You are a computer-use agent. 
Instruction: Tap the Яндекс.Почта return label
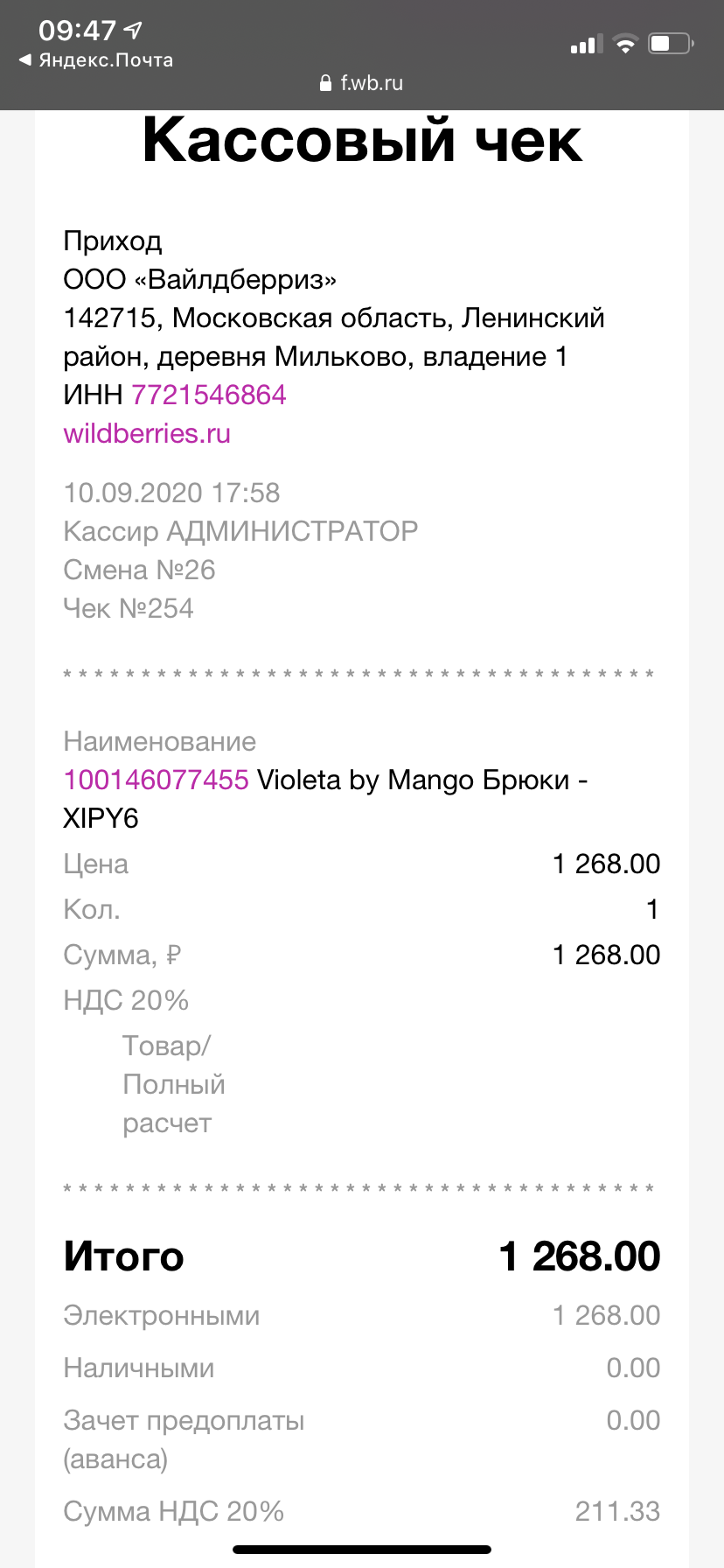point(106,60)
